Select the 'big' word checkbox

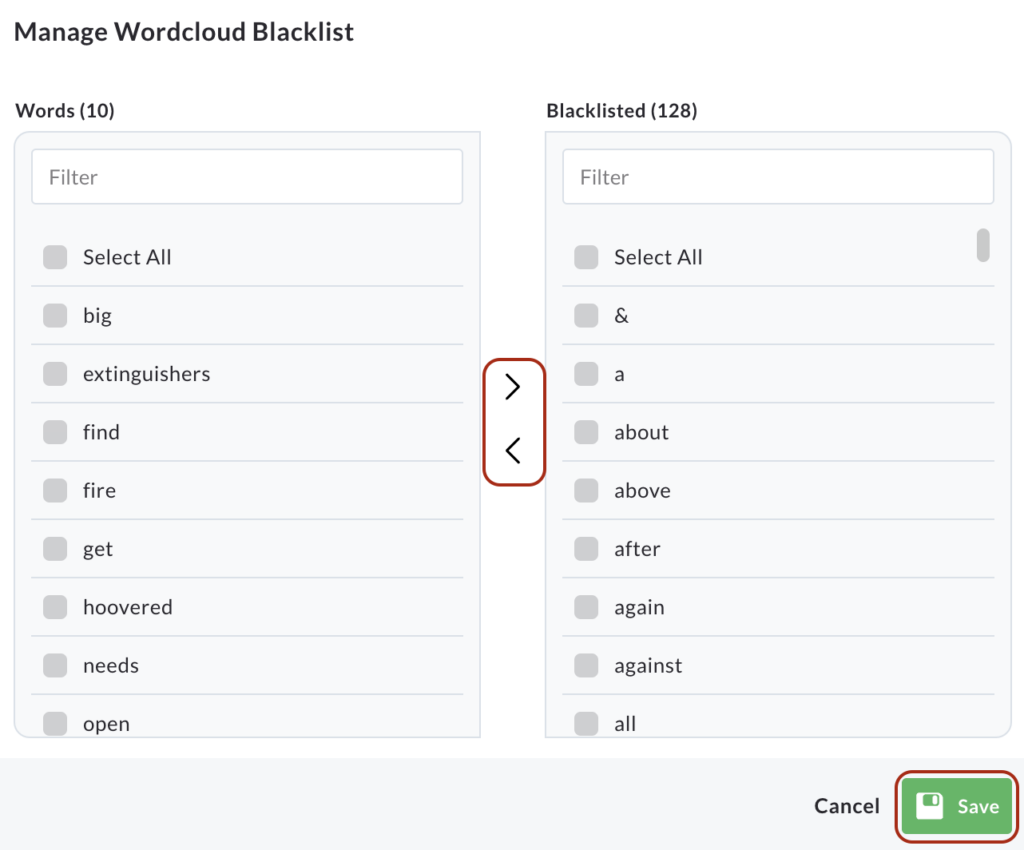coord(55,315)
